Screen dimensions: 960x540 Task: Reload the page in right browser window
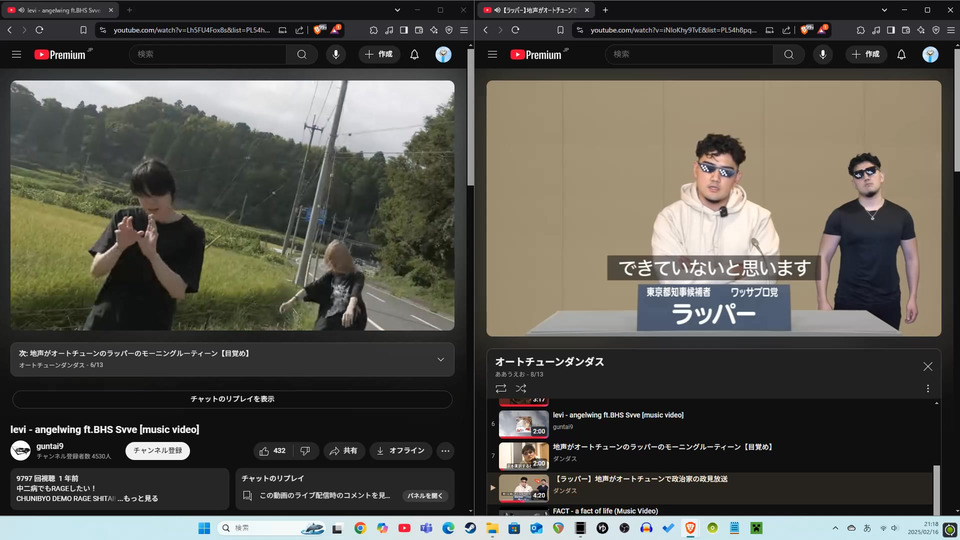pyautogui.click(x=516, y=29)
